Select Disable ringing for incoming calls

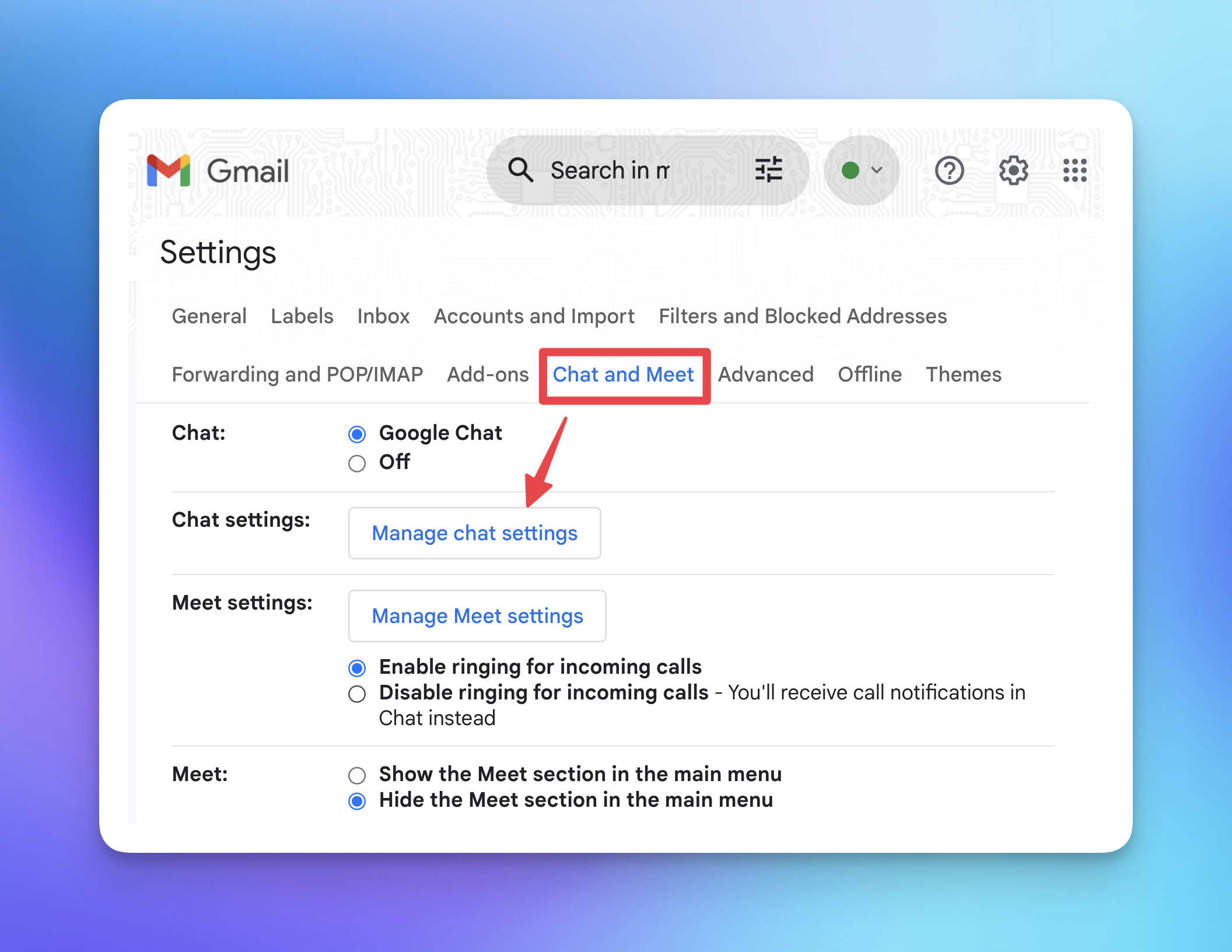coord(357,694)
